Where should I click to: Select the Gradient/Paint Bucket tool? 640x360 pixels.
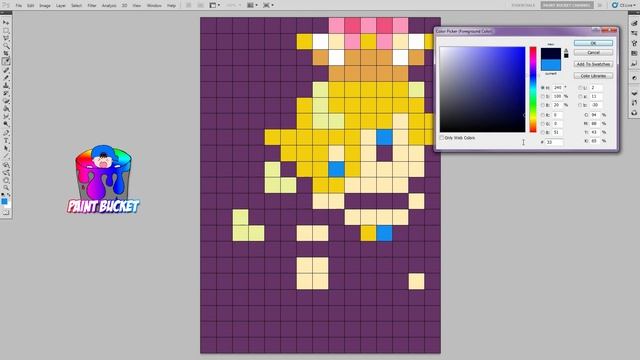point(6,108)
